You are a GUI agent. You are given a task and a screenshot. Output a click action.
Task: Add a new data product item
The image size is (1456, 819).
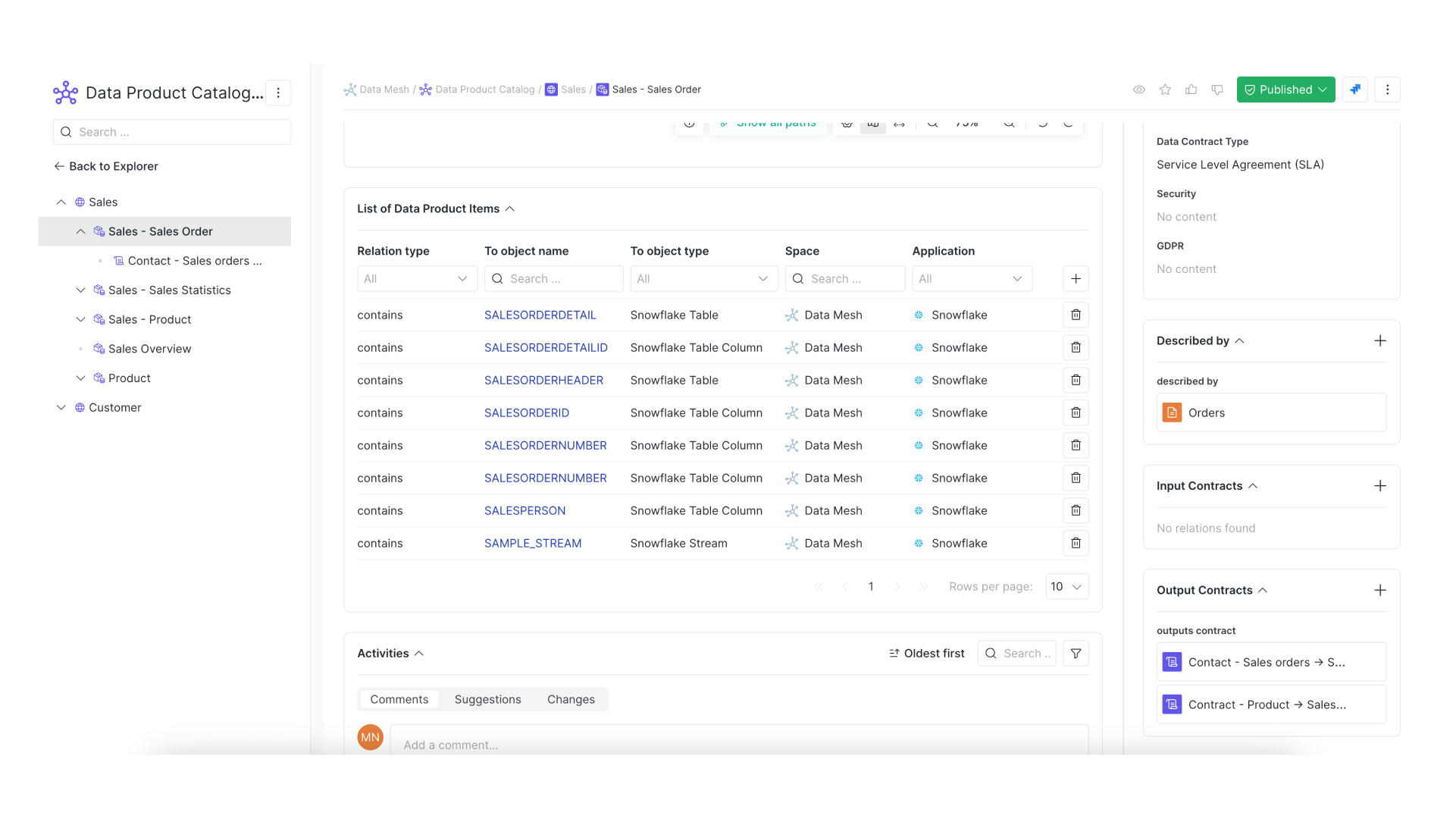coord(1076,278)
